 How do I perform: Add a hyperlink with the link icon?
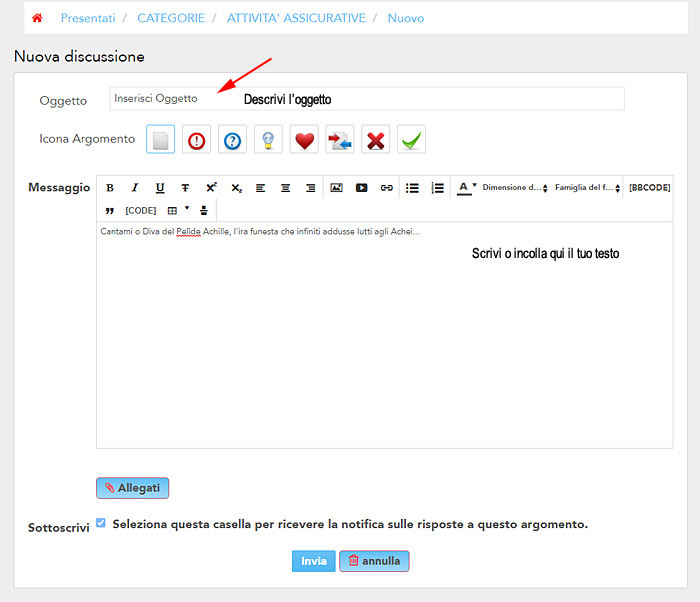pyautogui.click(x=386, y=188)
